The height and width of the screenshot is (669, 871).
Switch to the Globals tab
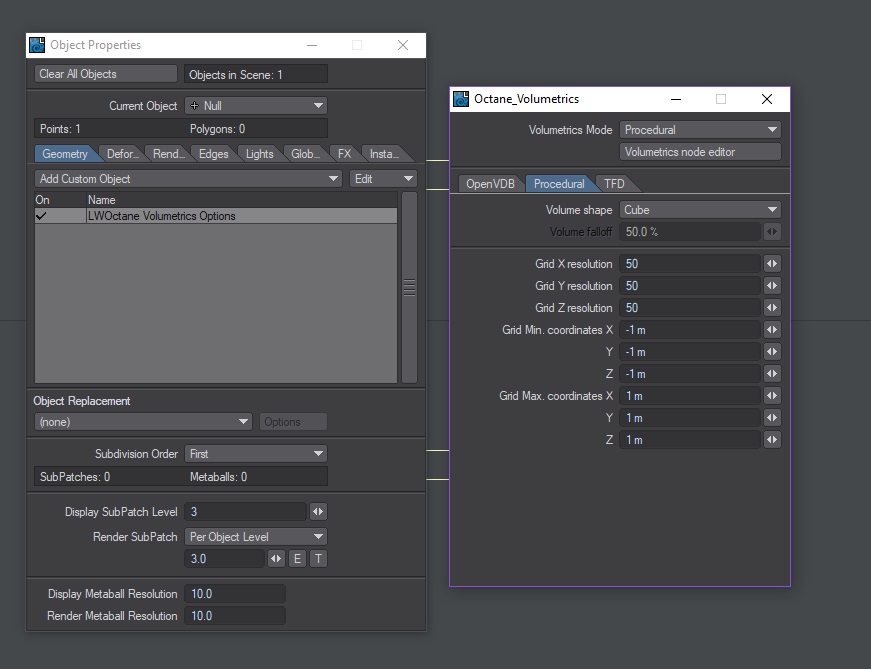tap(305, 154)
